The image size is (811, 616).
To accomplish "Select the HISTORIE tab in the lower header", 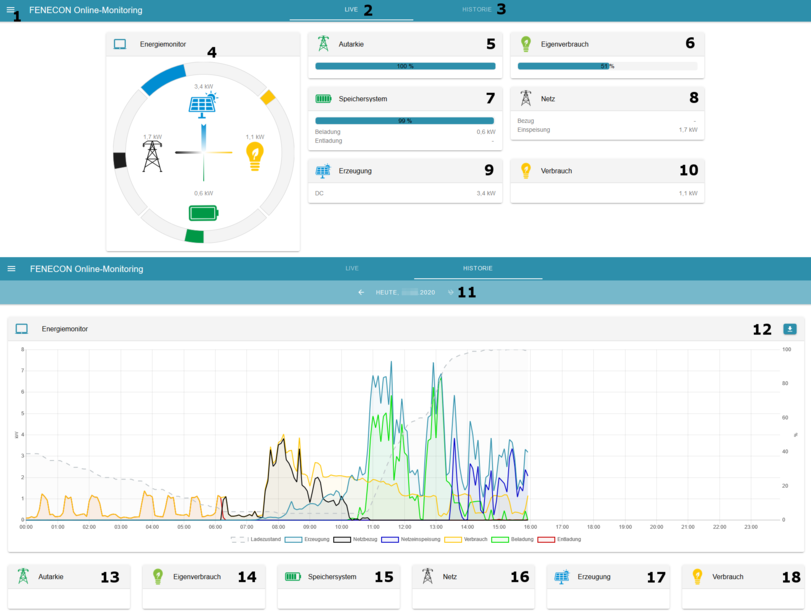I will 477,268.
